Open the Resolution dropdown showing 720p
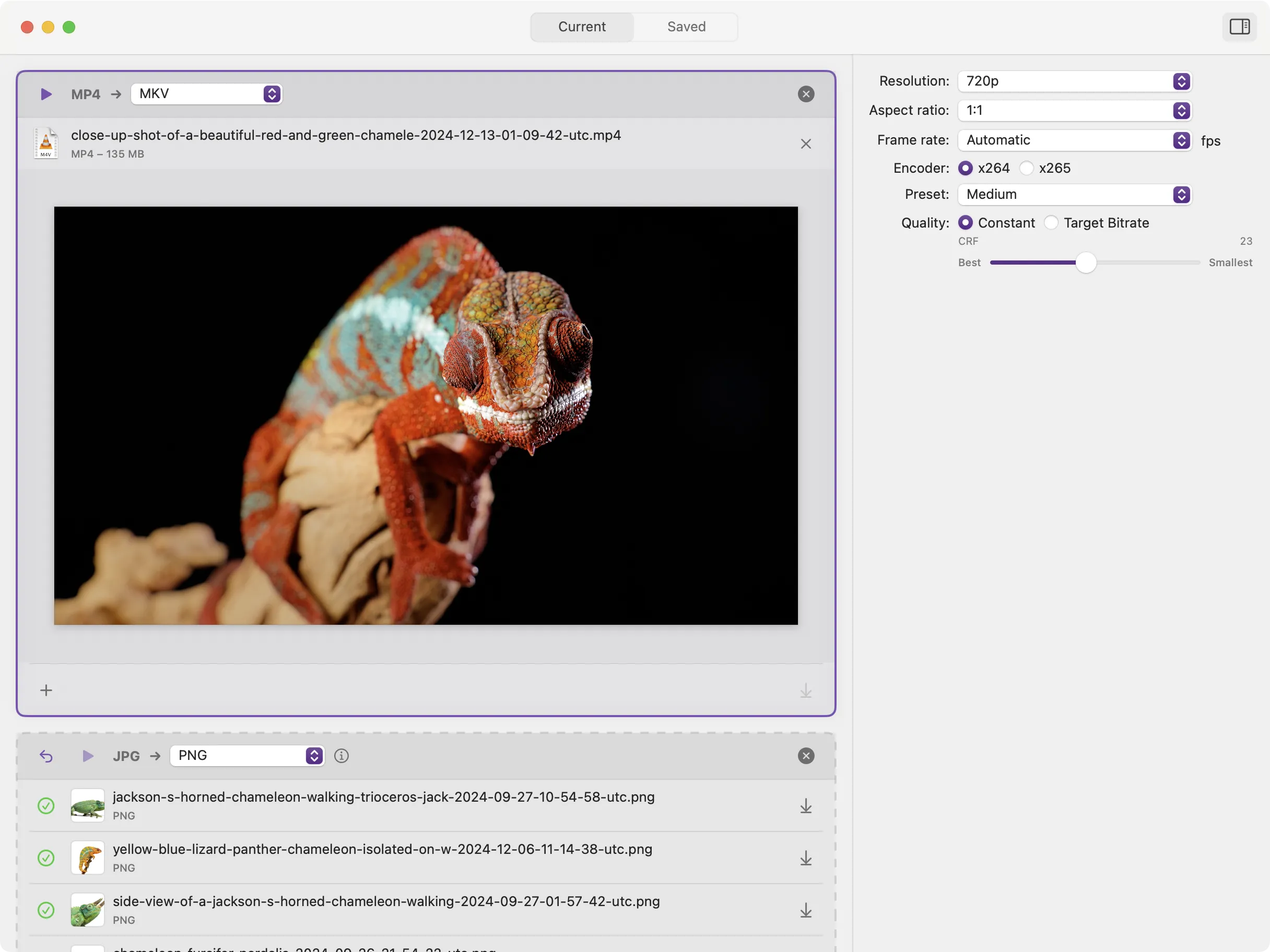The width and height of the screenshot is (1270, 952). tap(1074, 81)
